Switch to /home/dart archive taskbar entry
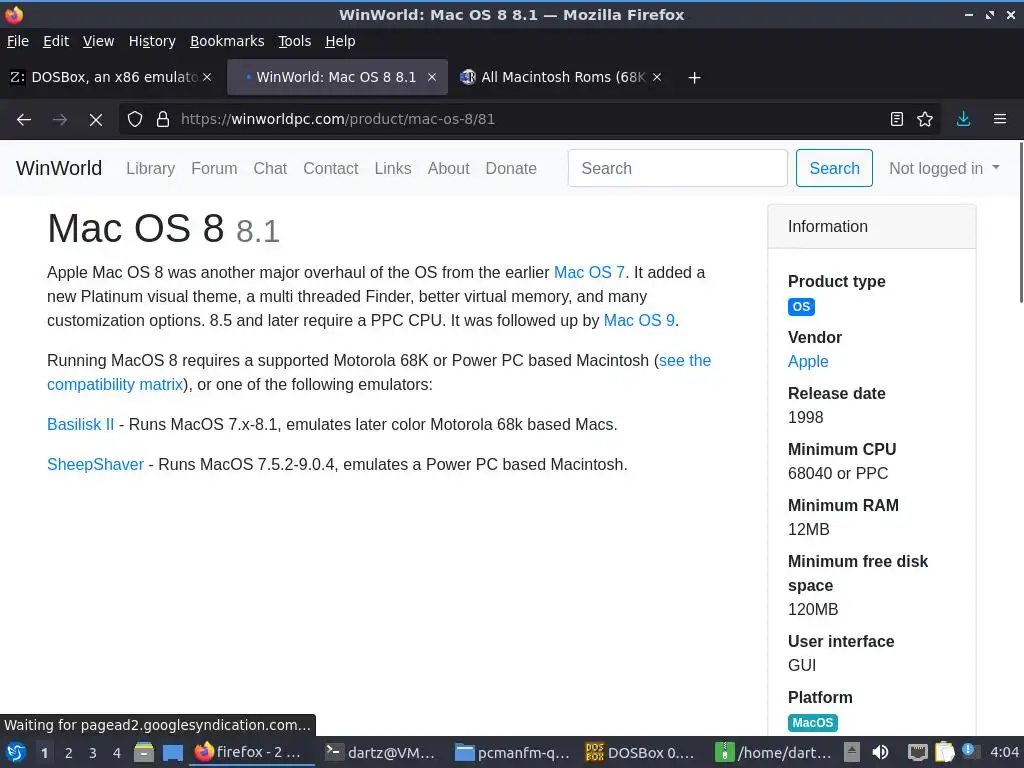 pos(773,752)
